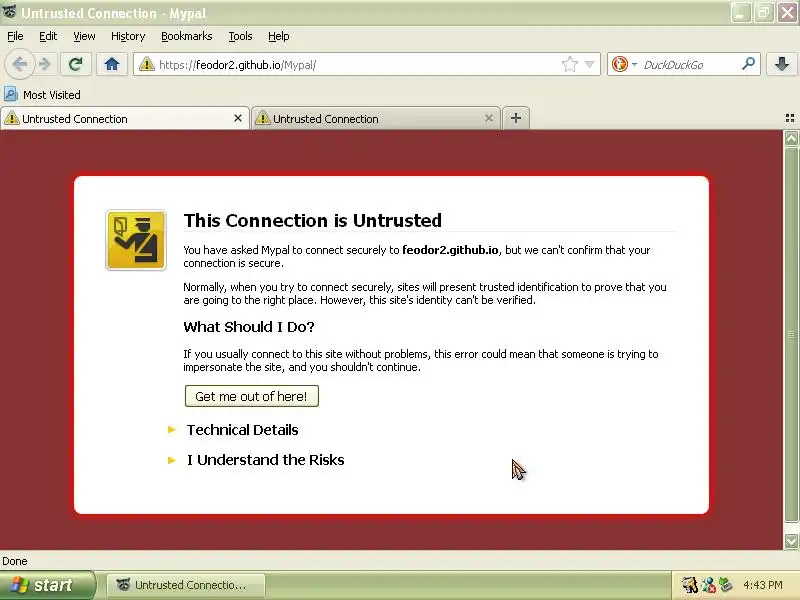Click the Mypal raccoon icon in title bar
This screenshot has width=800, height=600.
point(9,12)
